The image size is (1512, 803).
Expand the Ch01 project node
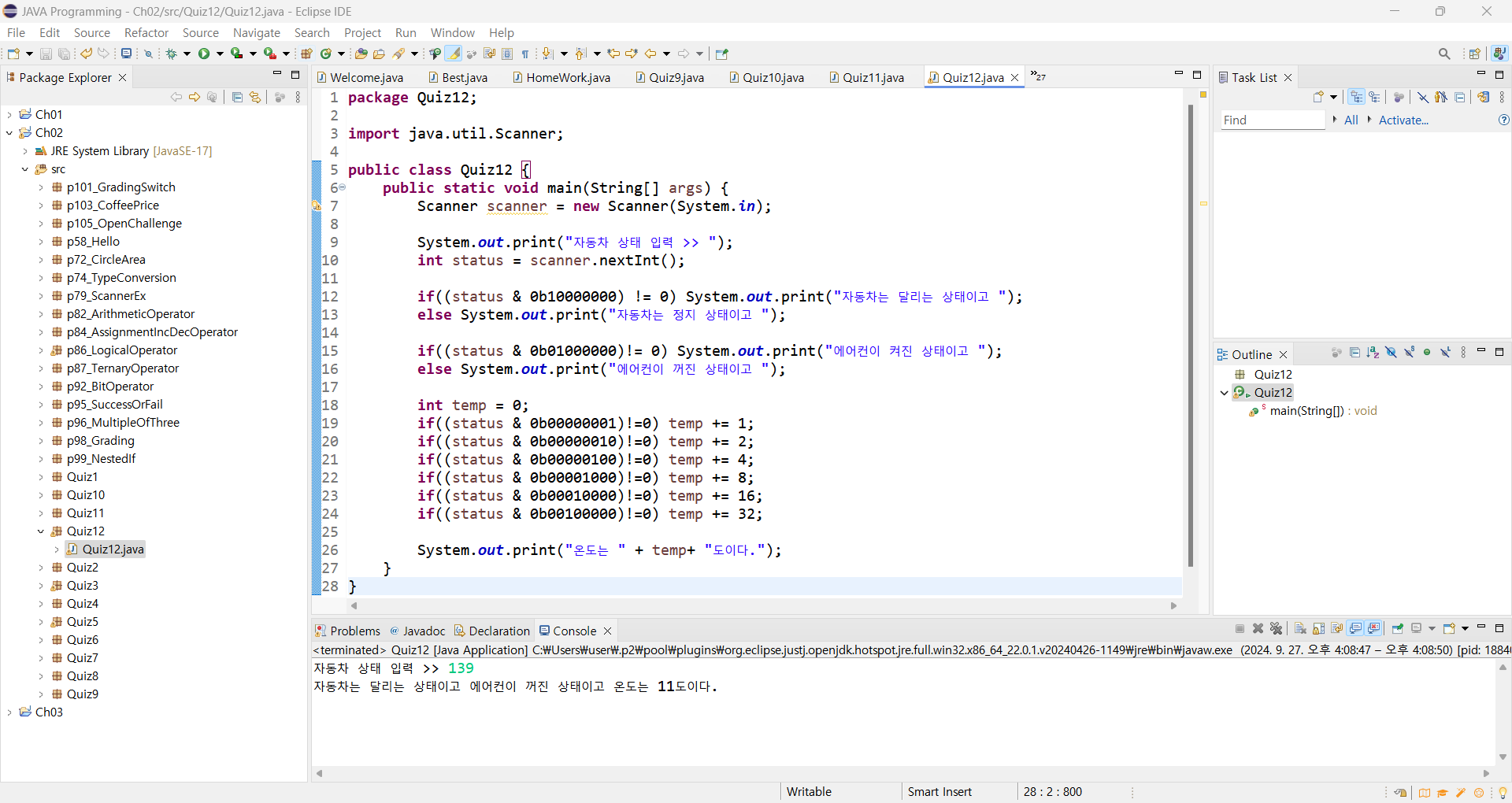pyautogui.click(x=9, y=115)
